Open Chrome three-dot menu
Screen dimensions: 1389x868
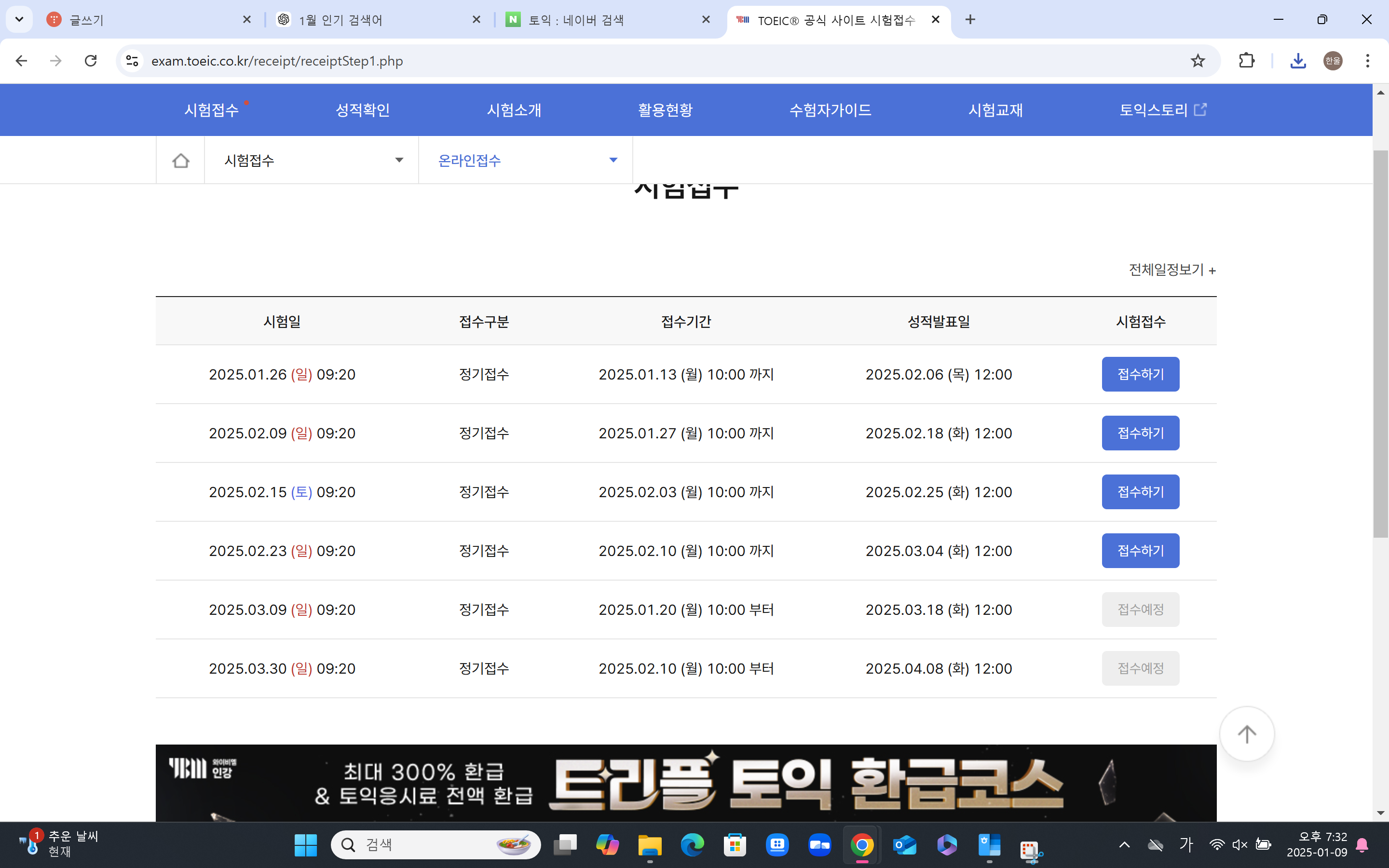click(x=1367, y=61)
